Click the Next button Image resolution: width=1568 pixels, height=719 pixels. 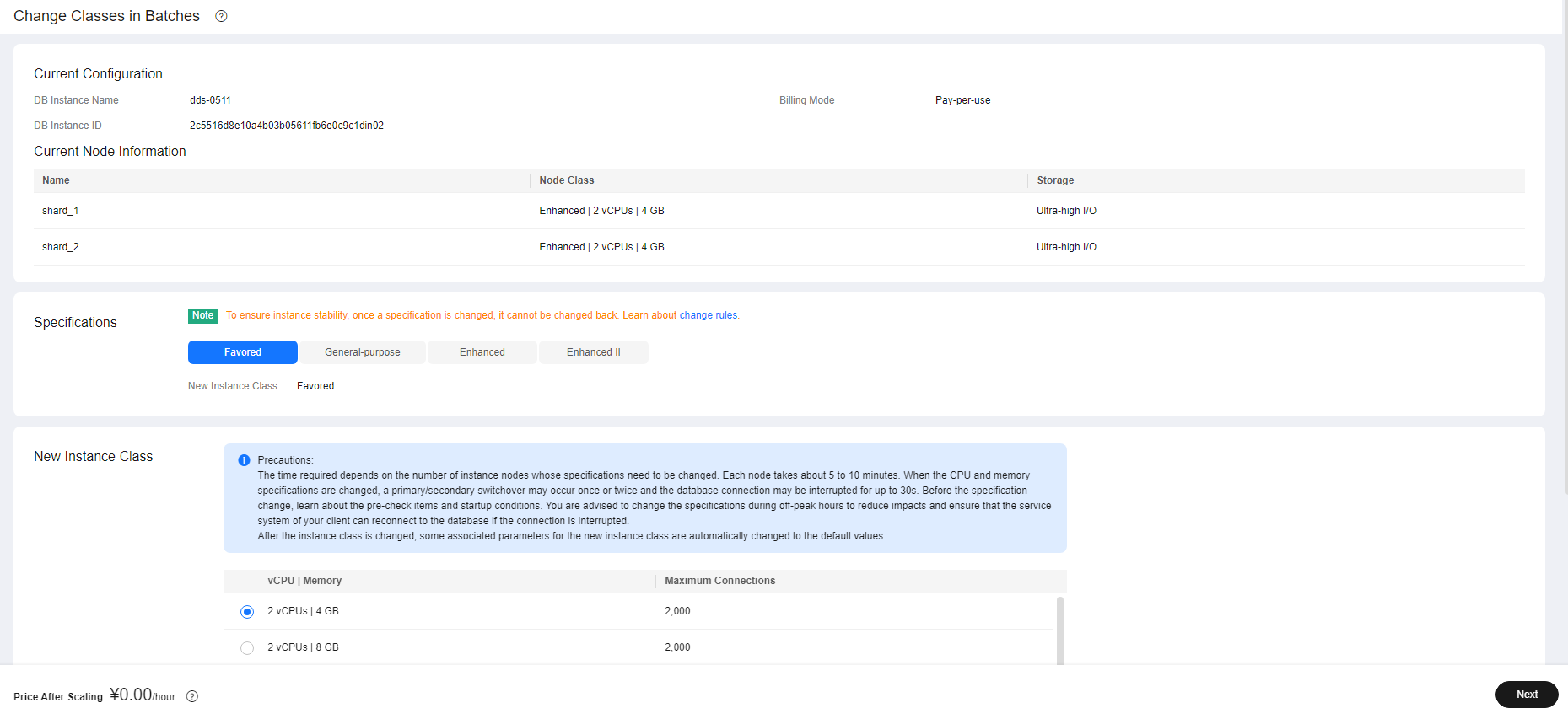point(1527,695)
